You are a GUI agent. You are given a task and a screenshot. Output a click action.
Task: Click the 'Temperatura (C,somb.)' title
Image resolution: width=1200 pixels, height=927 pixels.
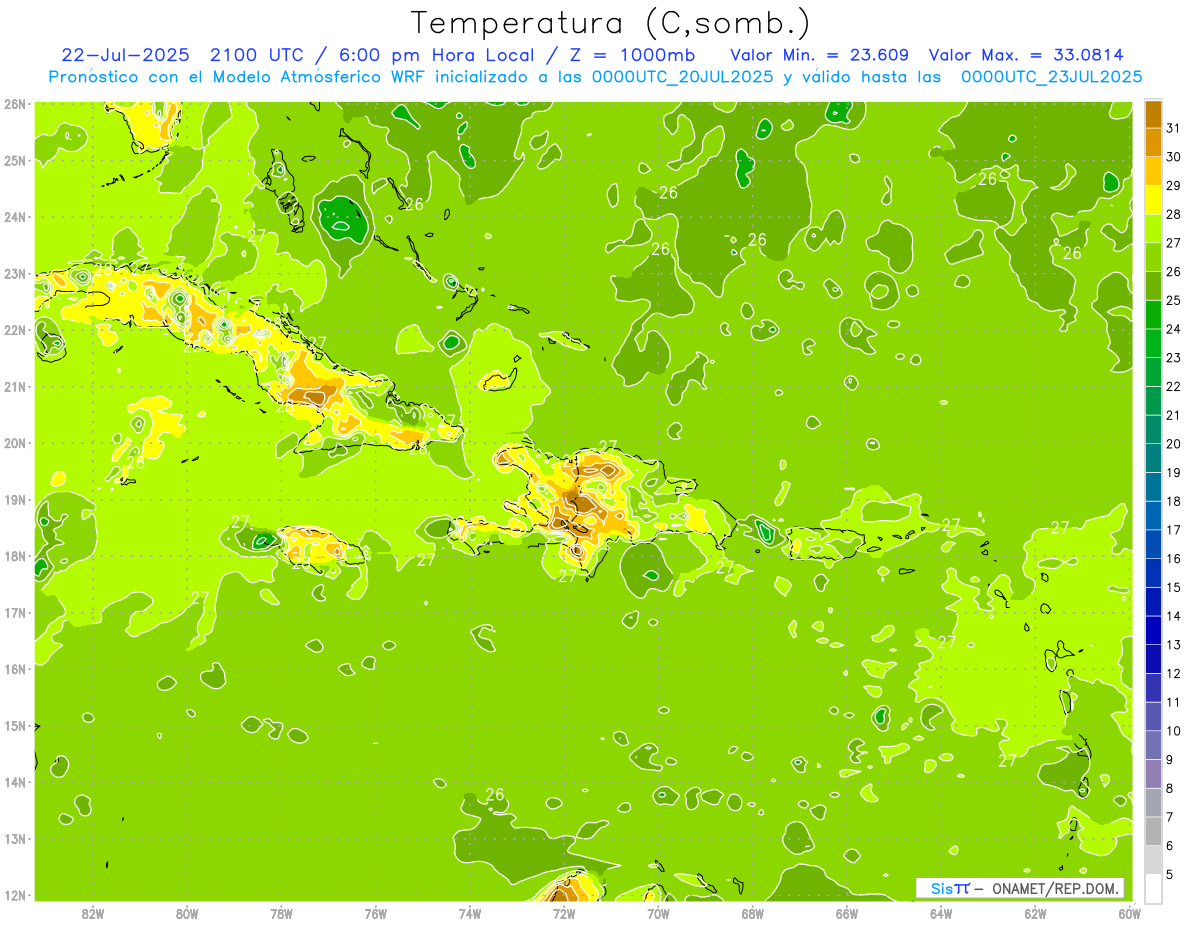click(610, 24)
